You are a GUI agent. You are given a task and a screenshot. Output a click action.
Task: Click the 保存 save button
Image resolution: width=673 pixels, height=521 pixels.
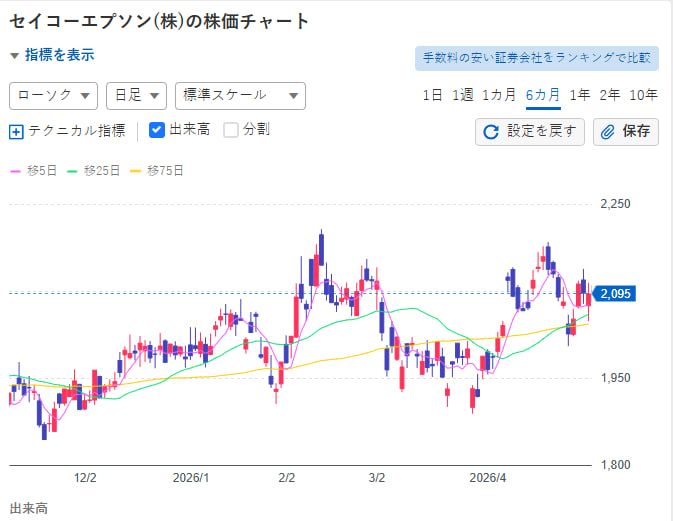(626, 132)
